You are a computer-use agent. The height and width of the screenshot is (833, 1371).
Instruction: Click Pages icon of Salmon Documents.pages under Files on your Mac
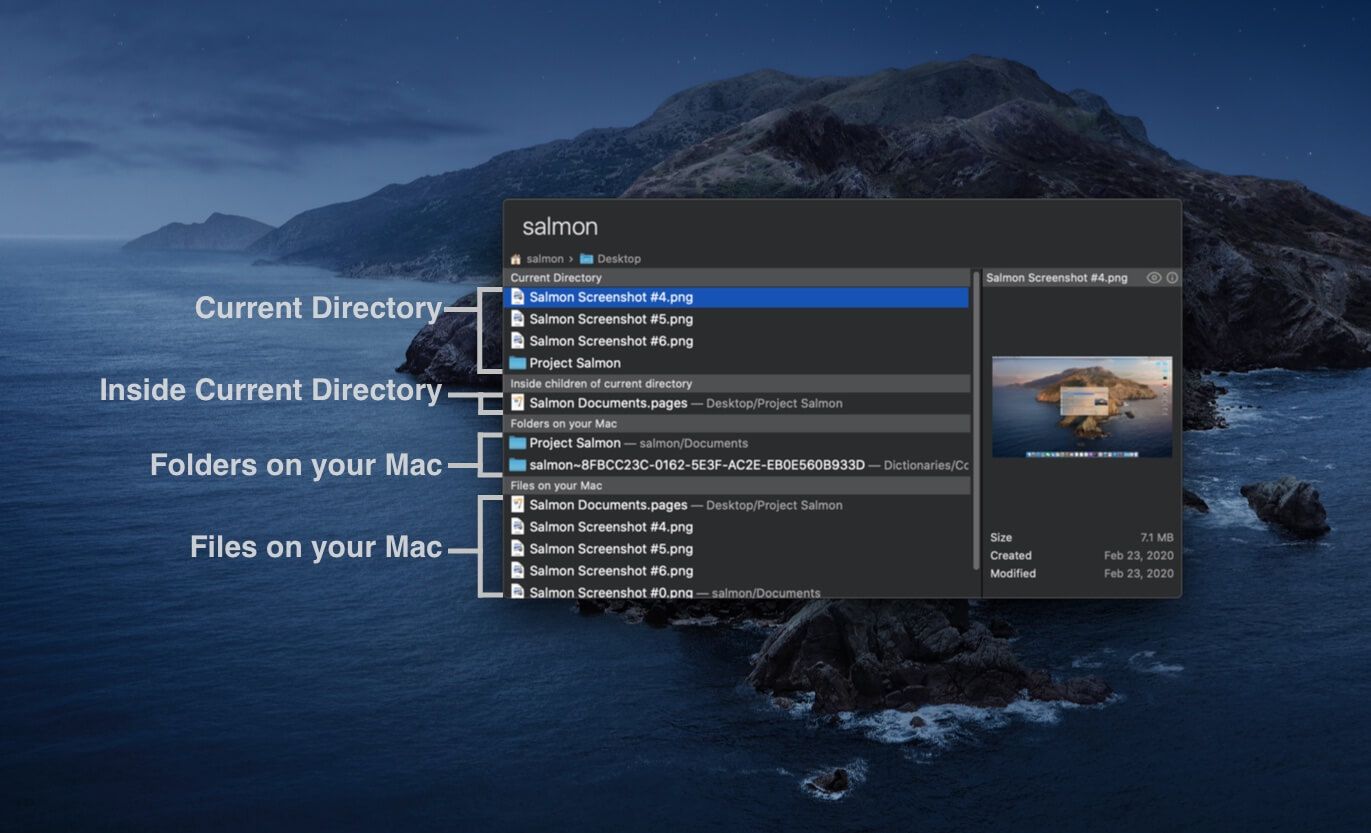[517, 505]
